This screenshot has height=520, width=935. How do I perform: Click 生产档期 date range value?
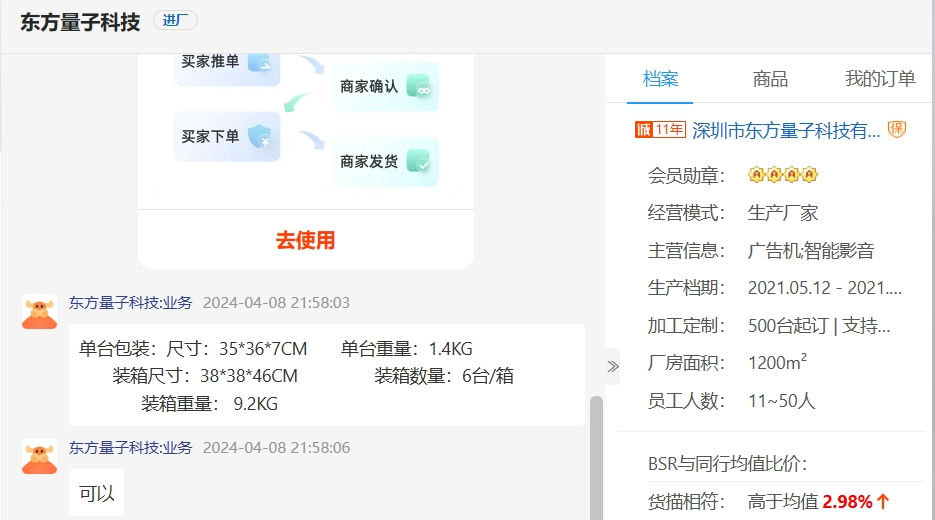[825, 288]
